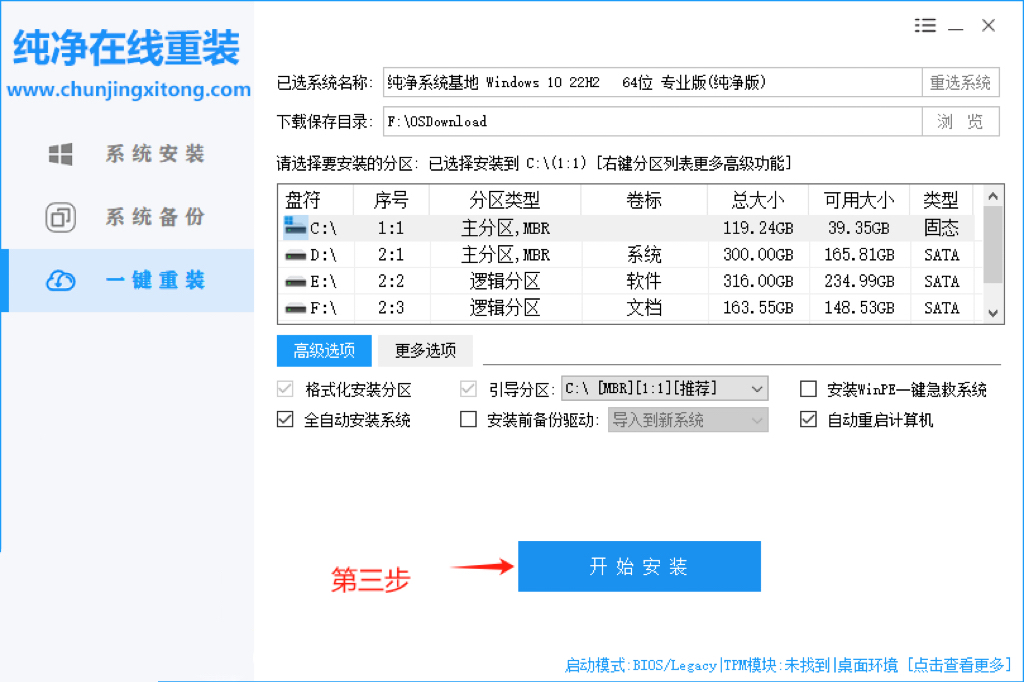Viewport: 1024px width, 682px height.
Task: Click the 300.00GB total size cell
Action: click(x=758, y=255)
